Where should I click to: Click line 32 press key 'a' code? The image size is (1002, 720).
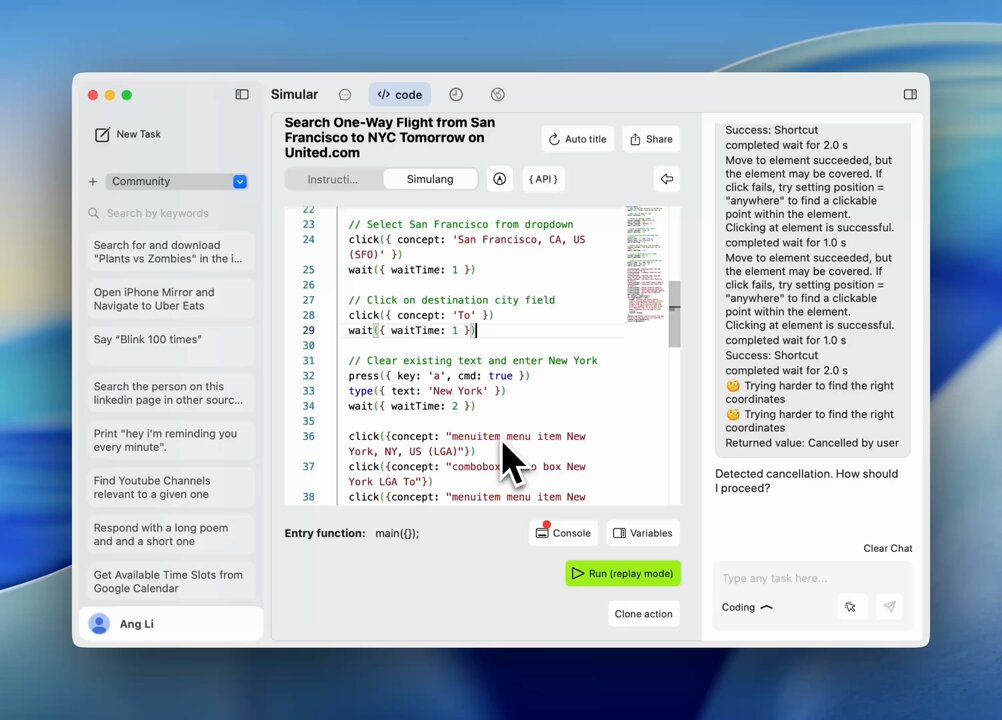(439, 376)
